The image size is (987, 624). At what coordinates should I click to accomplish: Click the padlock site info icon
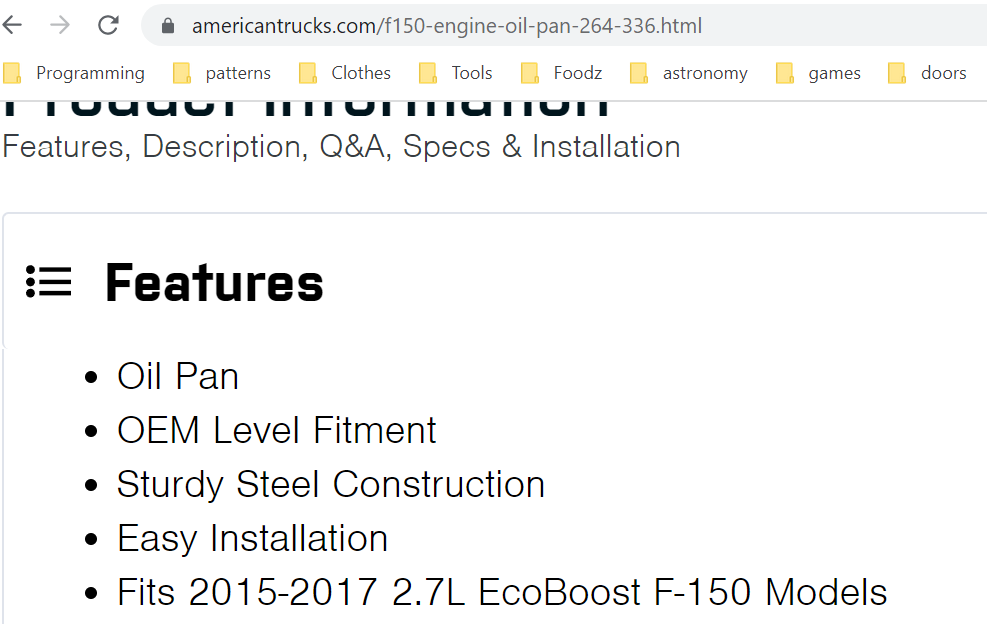pyautogui.click(x=167, y=26)
